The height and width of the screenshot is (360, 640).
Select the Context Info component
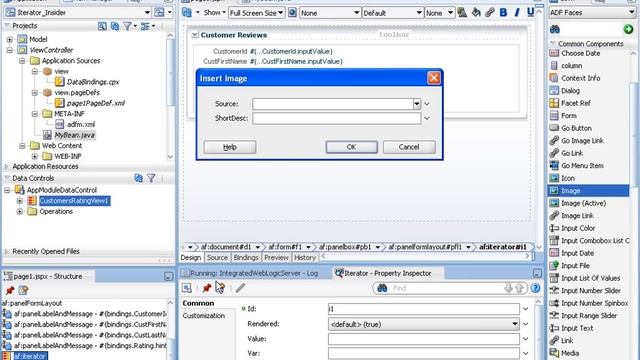[580, 78]
